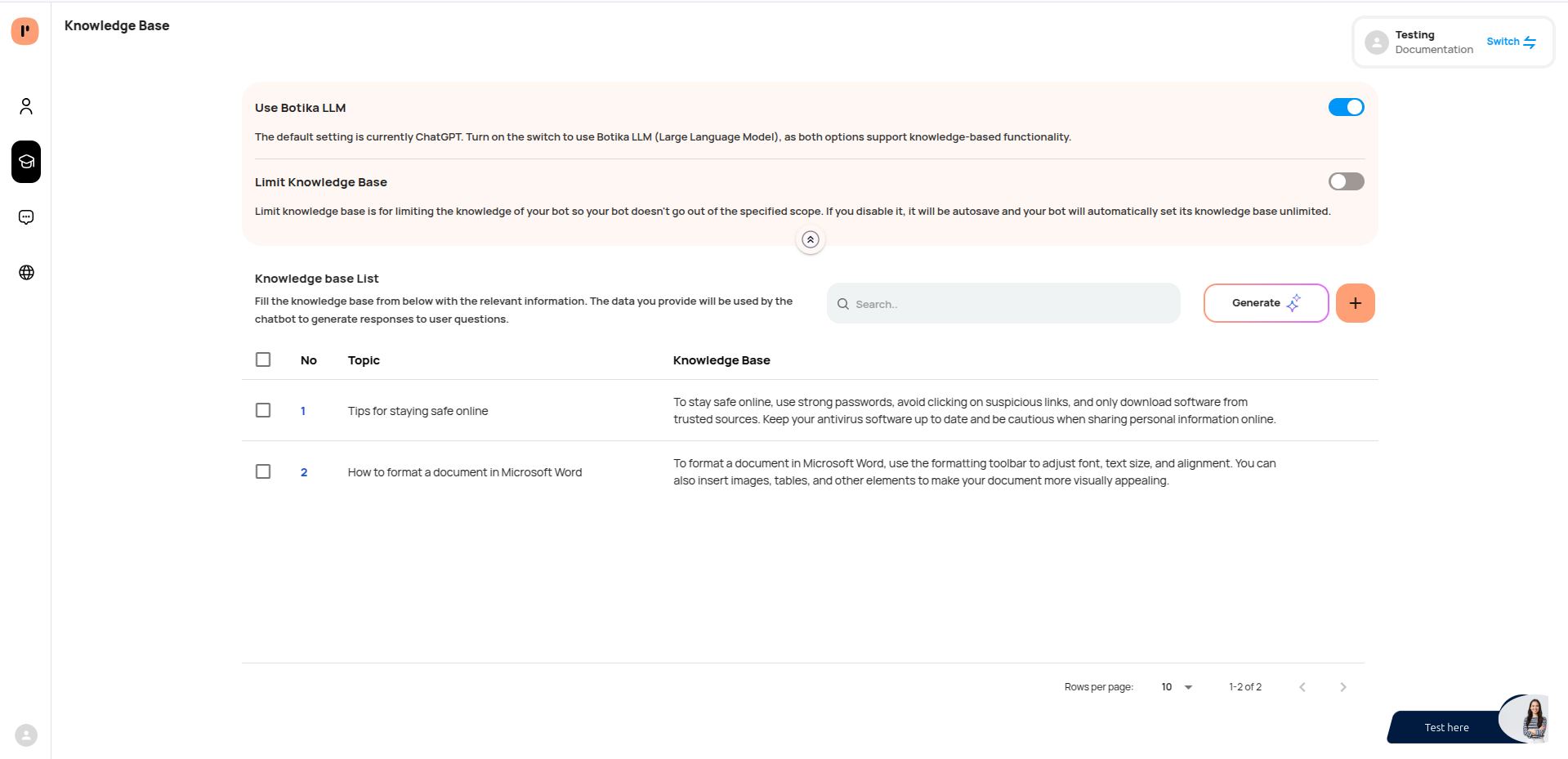Open entry number 1 link
Image resolution: width=1568 pixels, height=759 pixels.
tap(303, 411)
